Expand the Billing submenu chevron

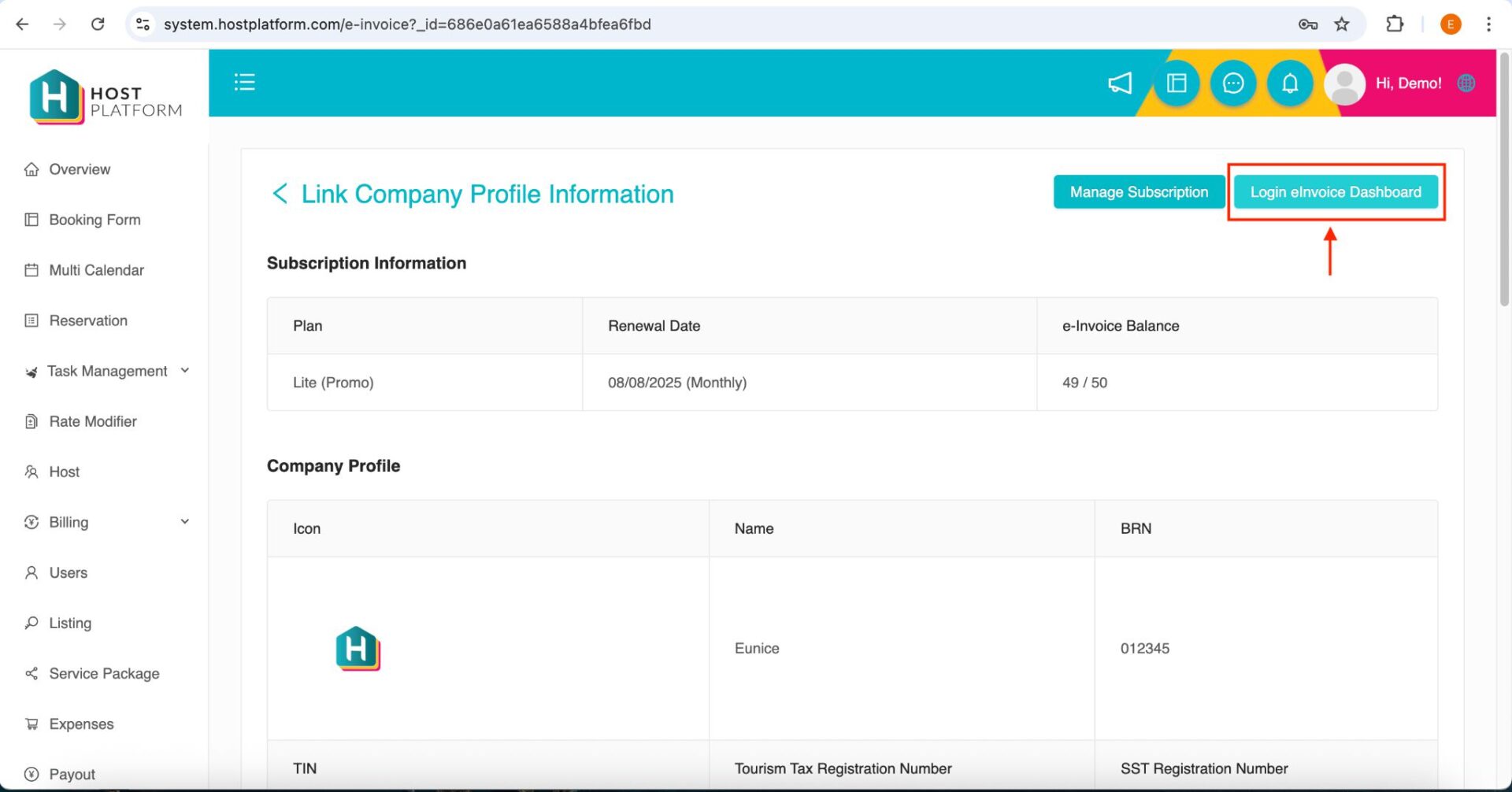(x=185, y=521)
